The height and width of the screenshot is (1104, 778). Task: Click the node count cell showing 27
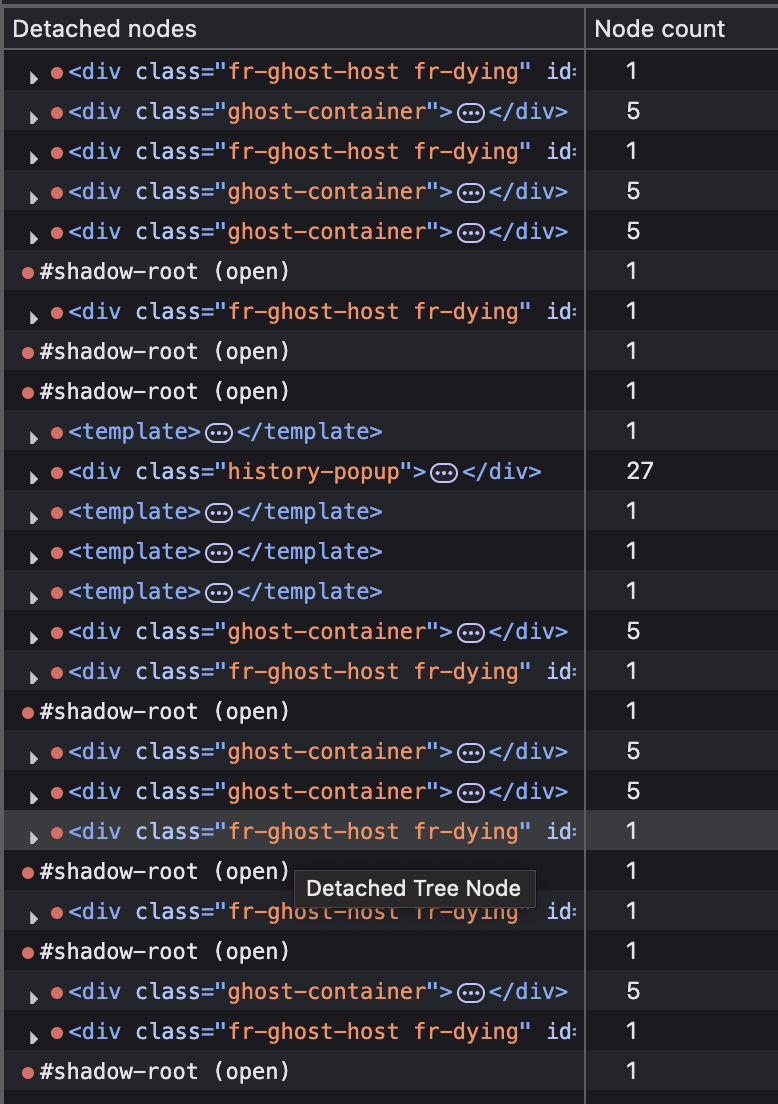click(x=639, y=471)
